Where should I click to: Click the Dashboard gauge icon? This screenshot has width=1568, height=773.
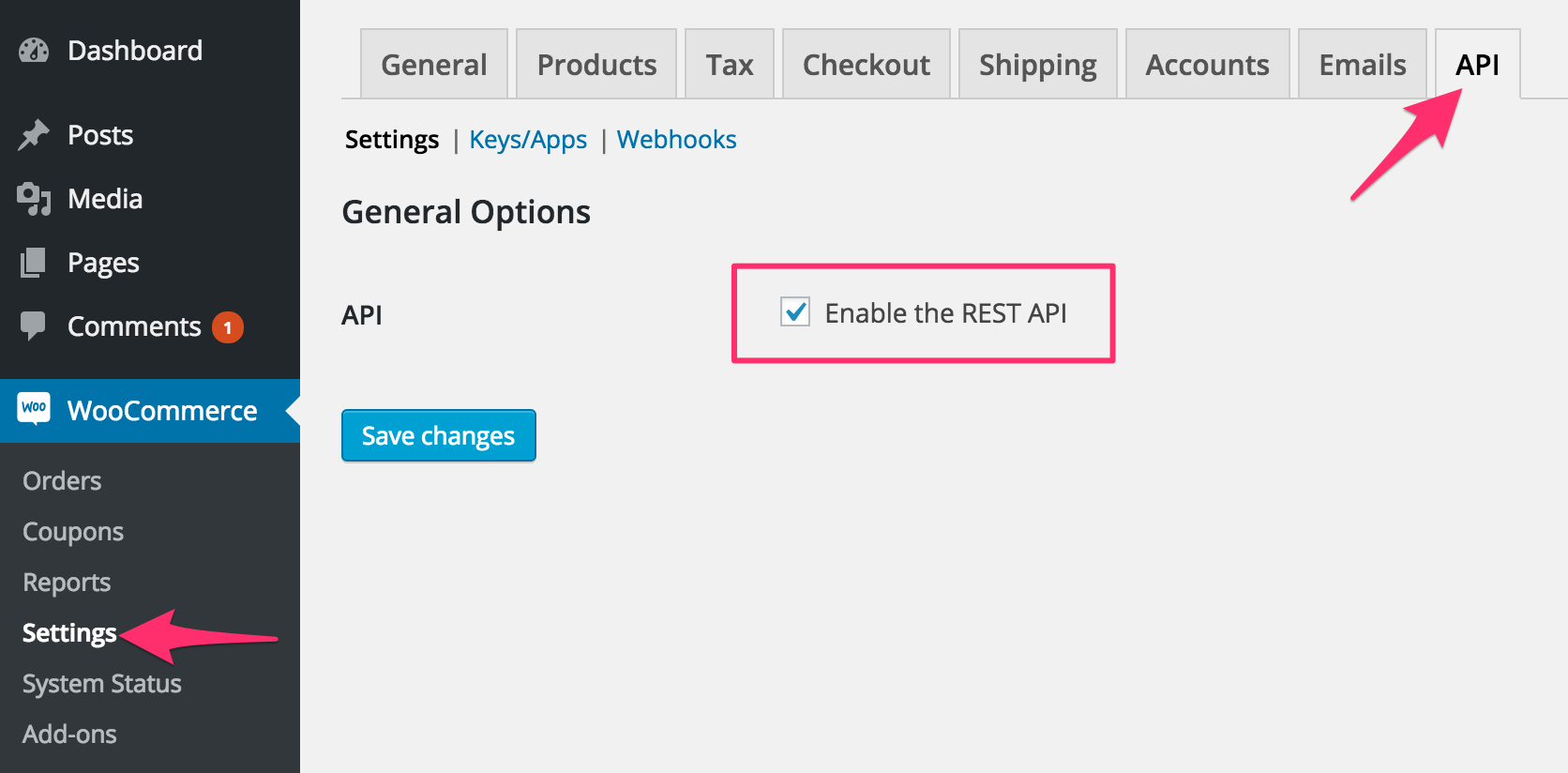(34, 51)
